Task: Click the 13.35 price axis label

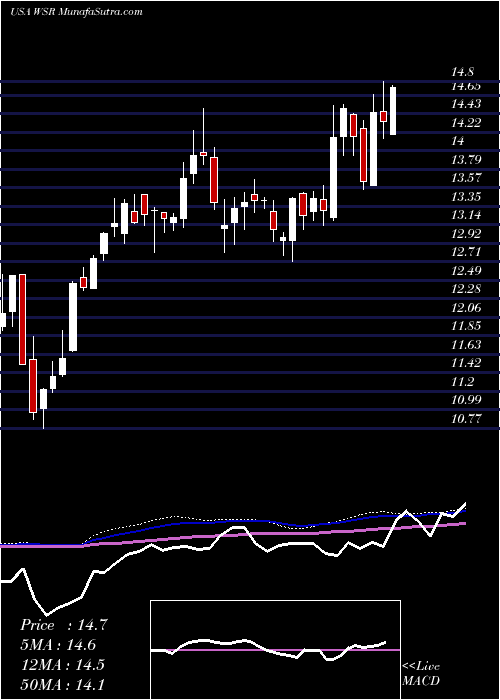Action: [x=466, y=197]
